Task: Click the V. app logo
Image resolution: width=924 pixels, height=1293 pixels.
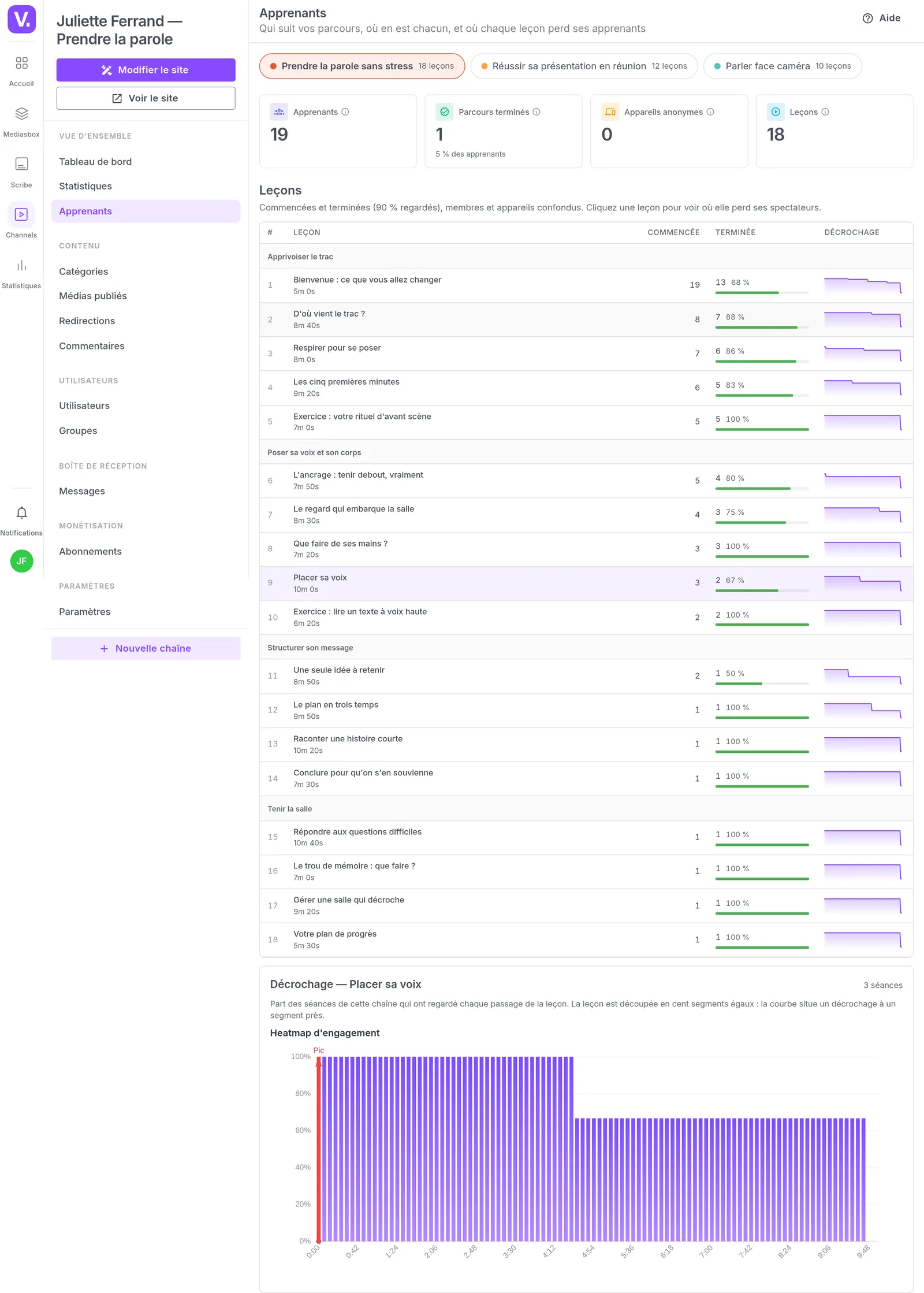Action: click(21, 19)
